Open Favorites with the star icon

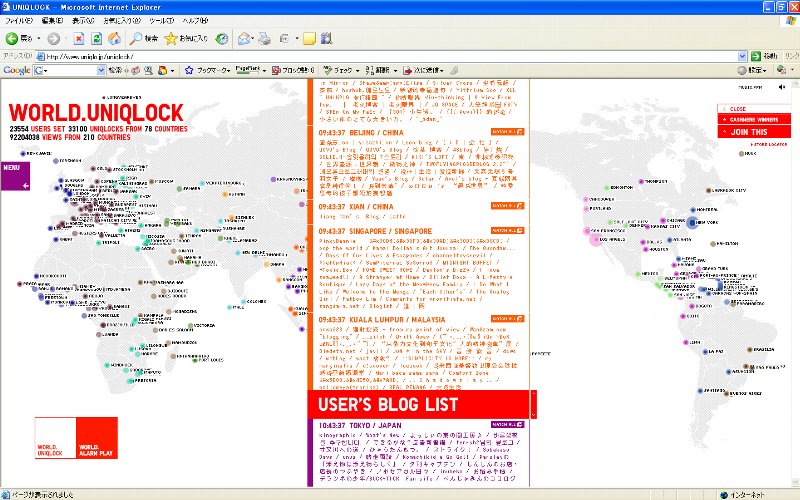[x=170, y=38]
